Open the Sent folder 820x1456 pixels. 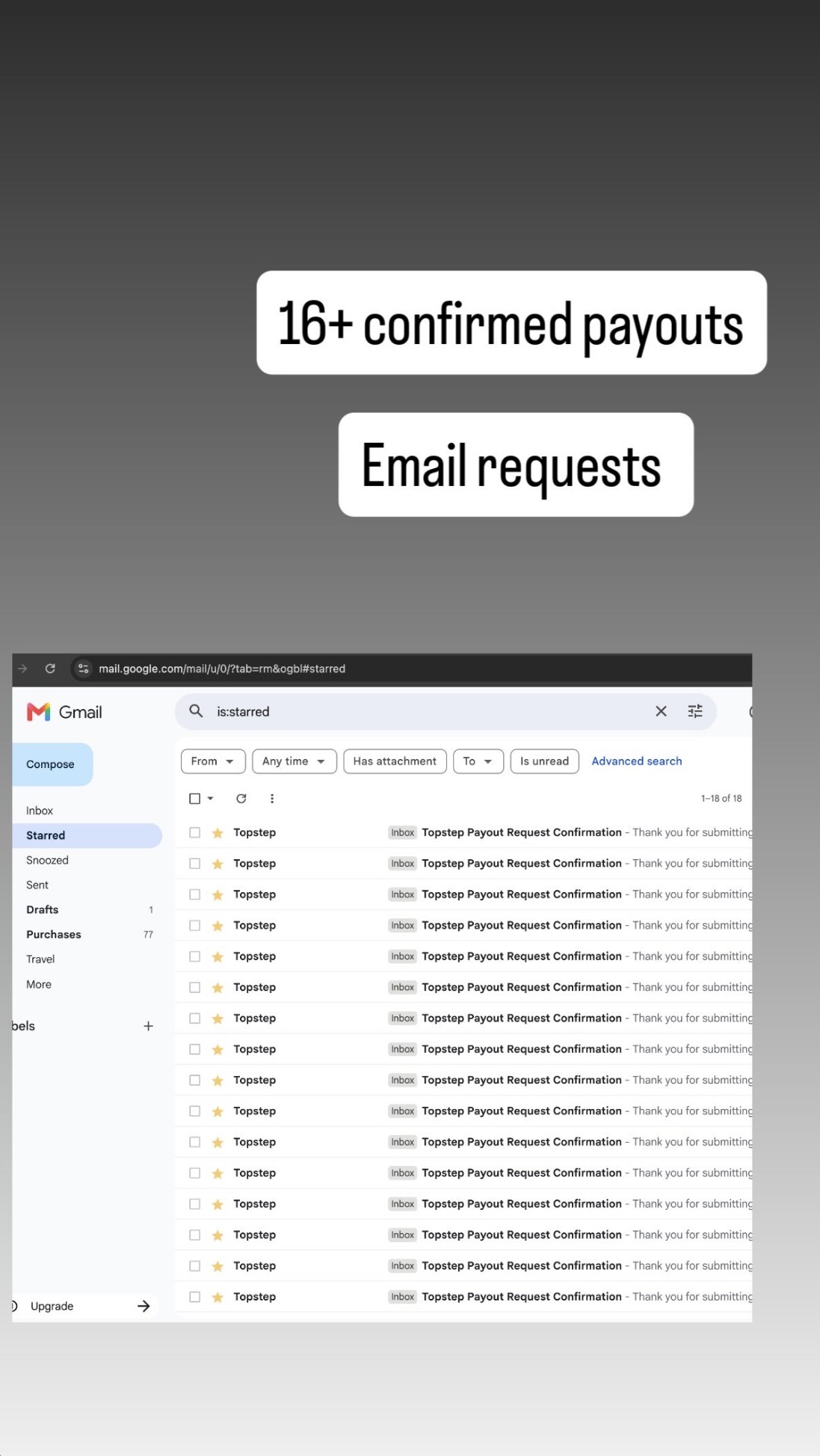point(37,885)
